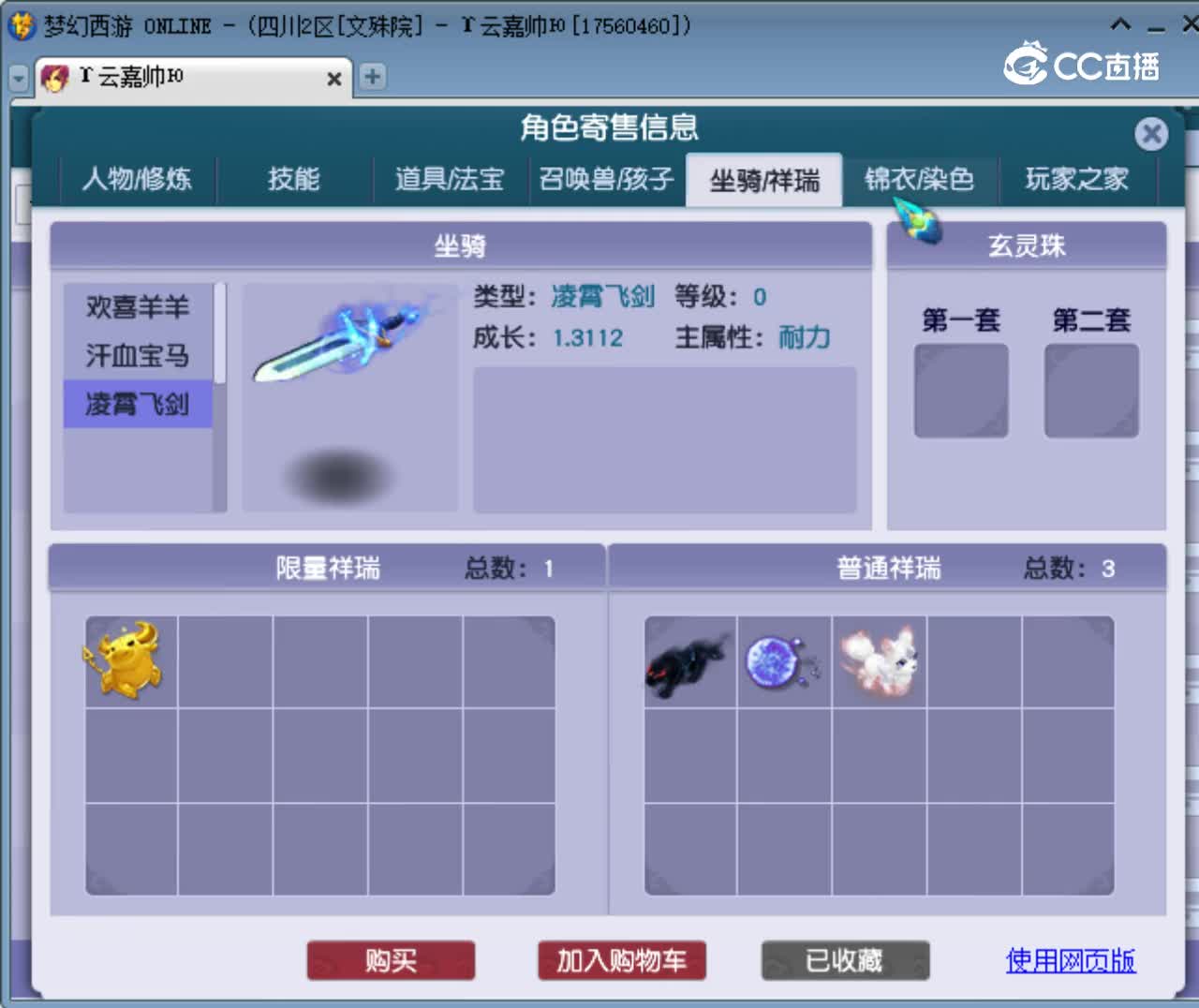Click the flying sword mount preview image
1199x1008 pixels.
350,397
